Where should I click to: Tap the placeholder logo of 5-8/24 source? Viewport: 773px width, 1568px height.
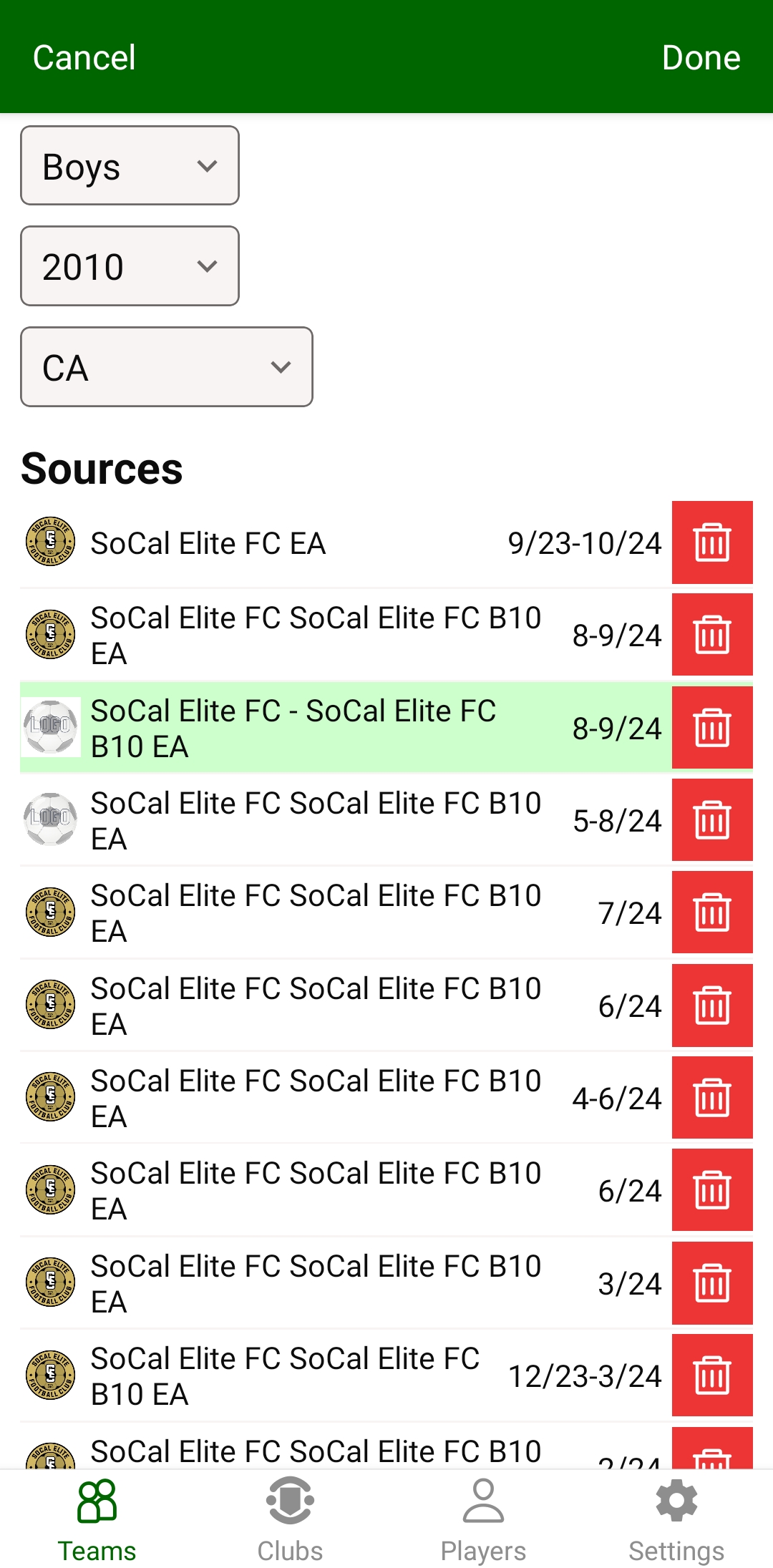[x=50, y=819]
